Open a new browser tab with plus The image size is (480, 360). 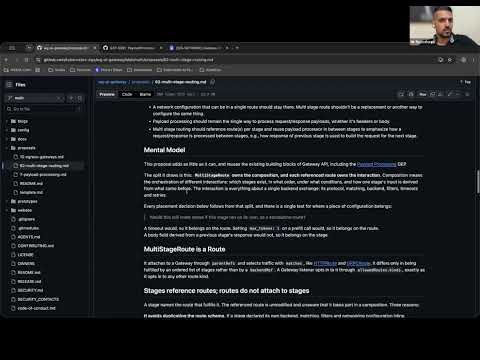[237, 48]
